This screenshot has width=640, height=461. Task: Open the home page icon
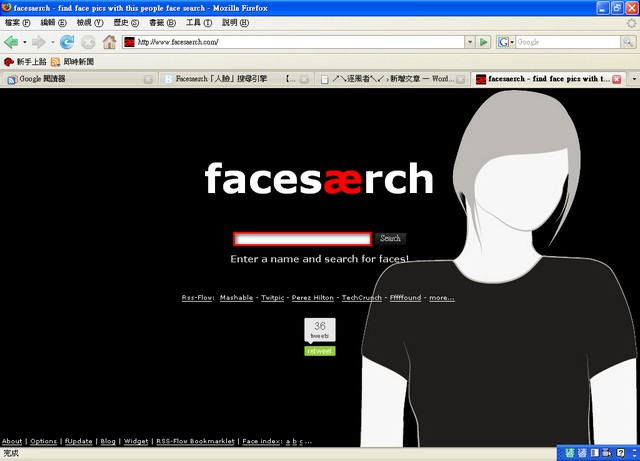pos(109,42)
